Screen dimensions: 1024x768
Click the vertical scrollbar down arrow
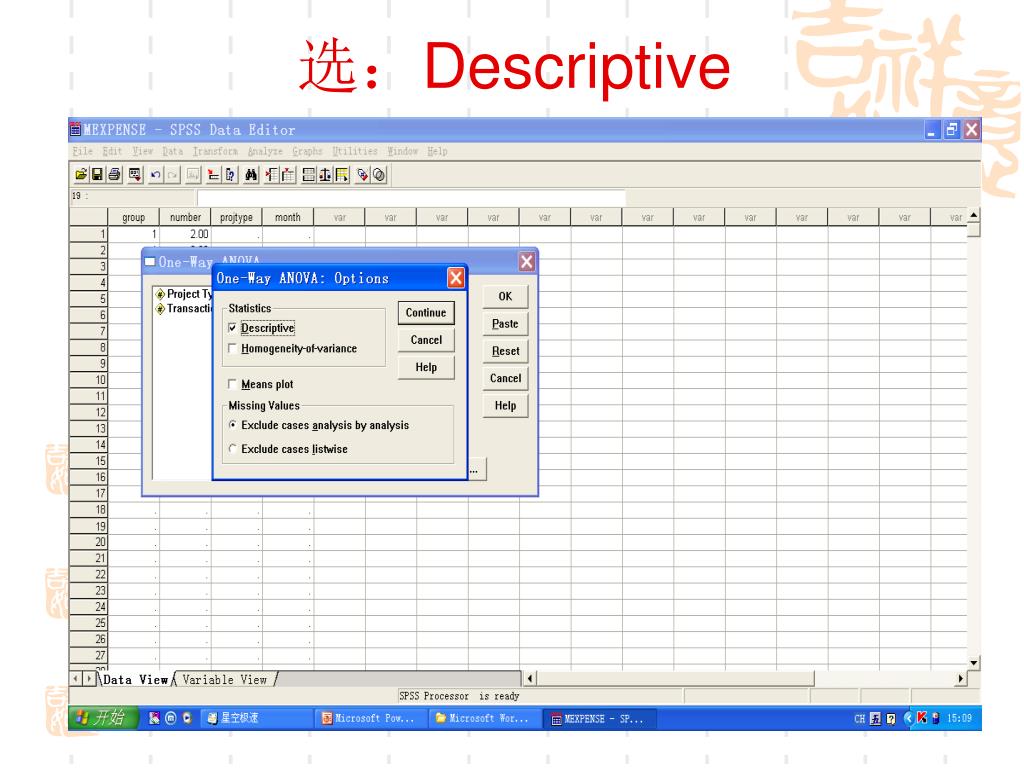point(974,663)
